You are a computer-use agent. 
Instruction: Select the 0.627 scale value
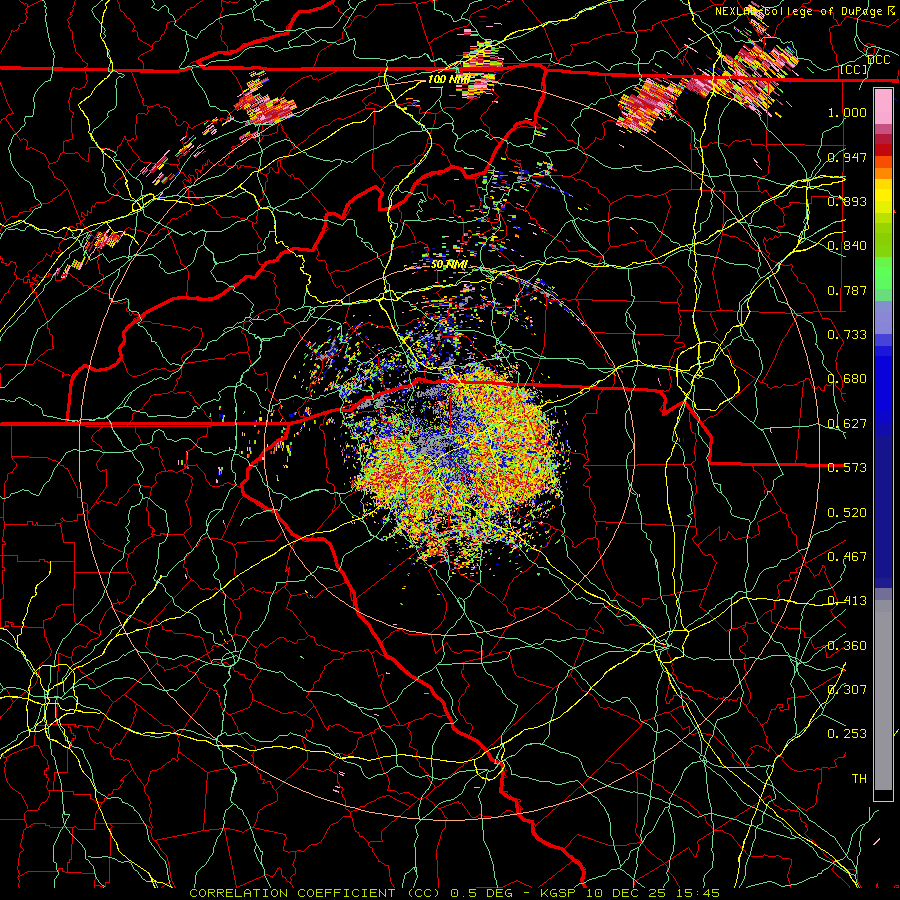tap(847, 424)
